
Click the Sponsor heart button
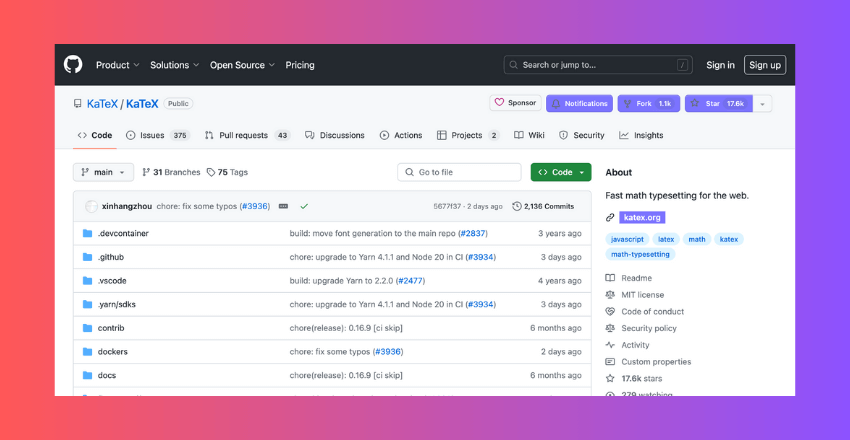[516, 103]
